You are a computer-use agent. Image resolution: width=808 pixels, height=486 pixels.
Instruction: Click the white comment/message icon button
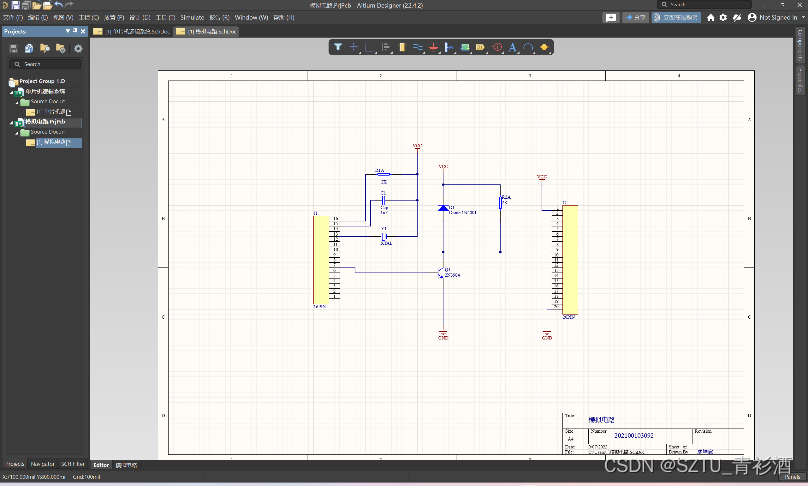tap(611, 18)
